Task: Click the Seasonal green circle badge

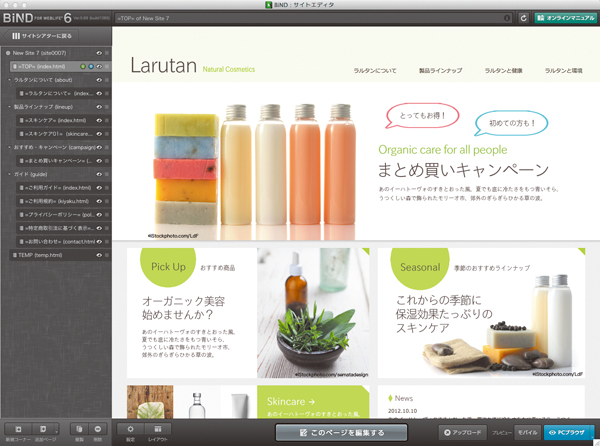Action: tap(420, 268)
